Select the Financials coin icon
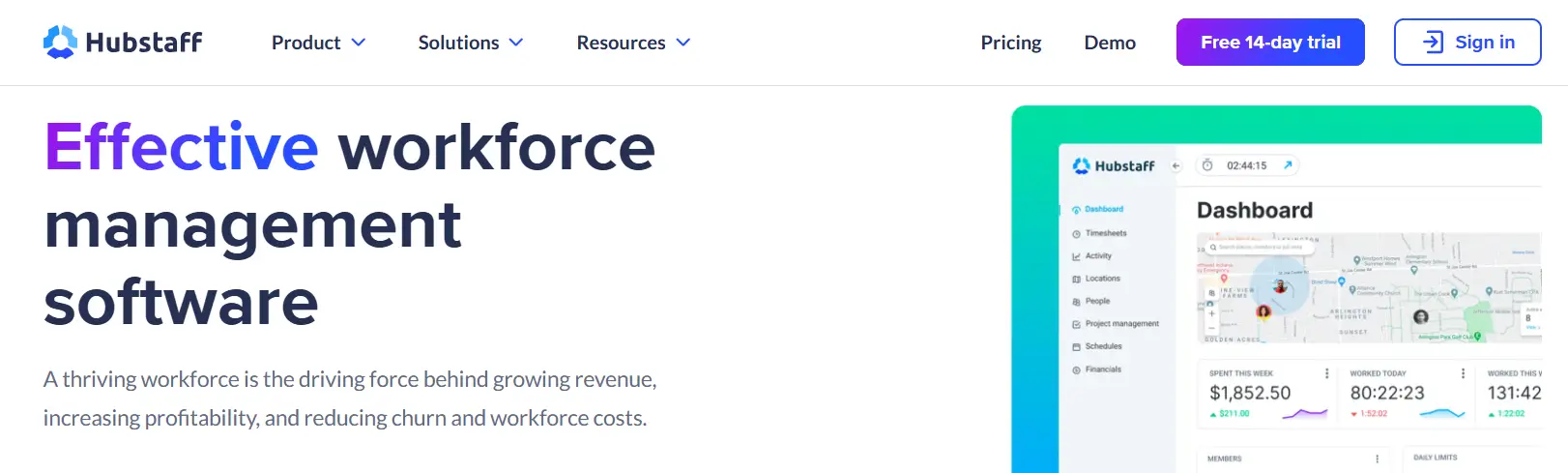 pos(1076,370)
